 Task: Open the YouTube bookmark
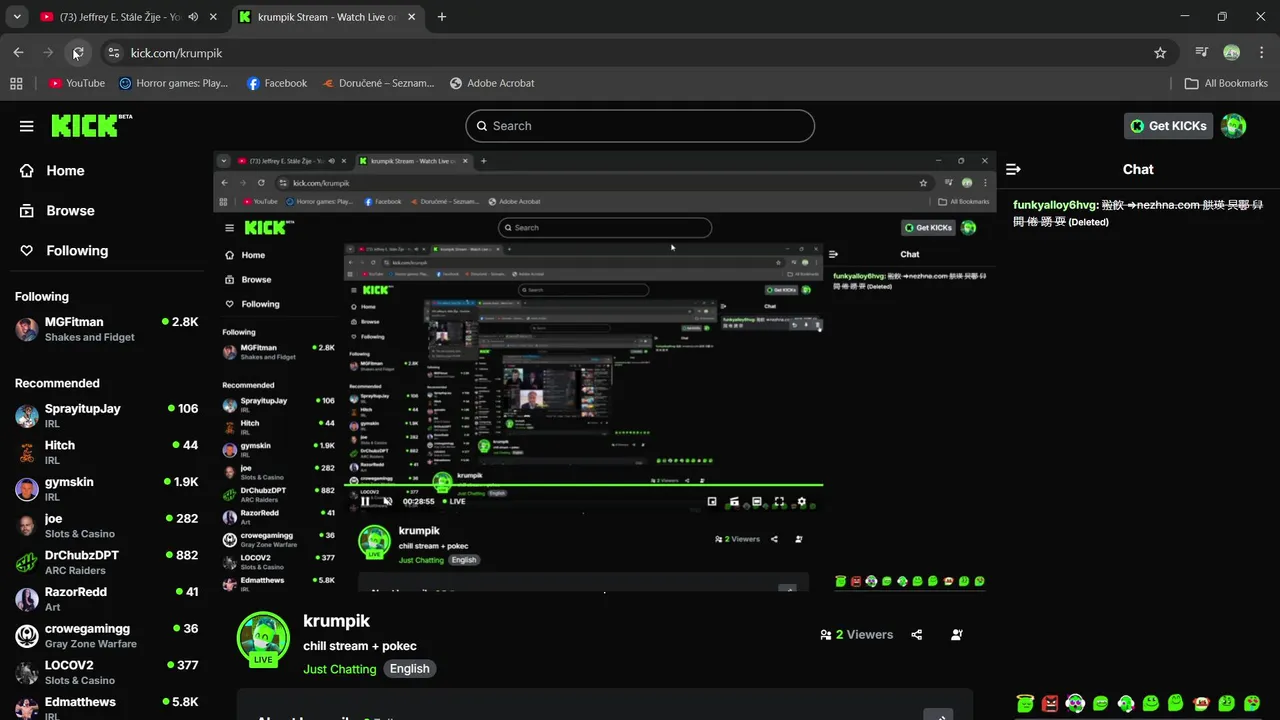77,83
